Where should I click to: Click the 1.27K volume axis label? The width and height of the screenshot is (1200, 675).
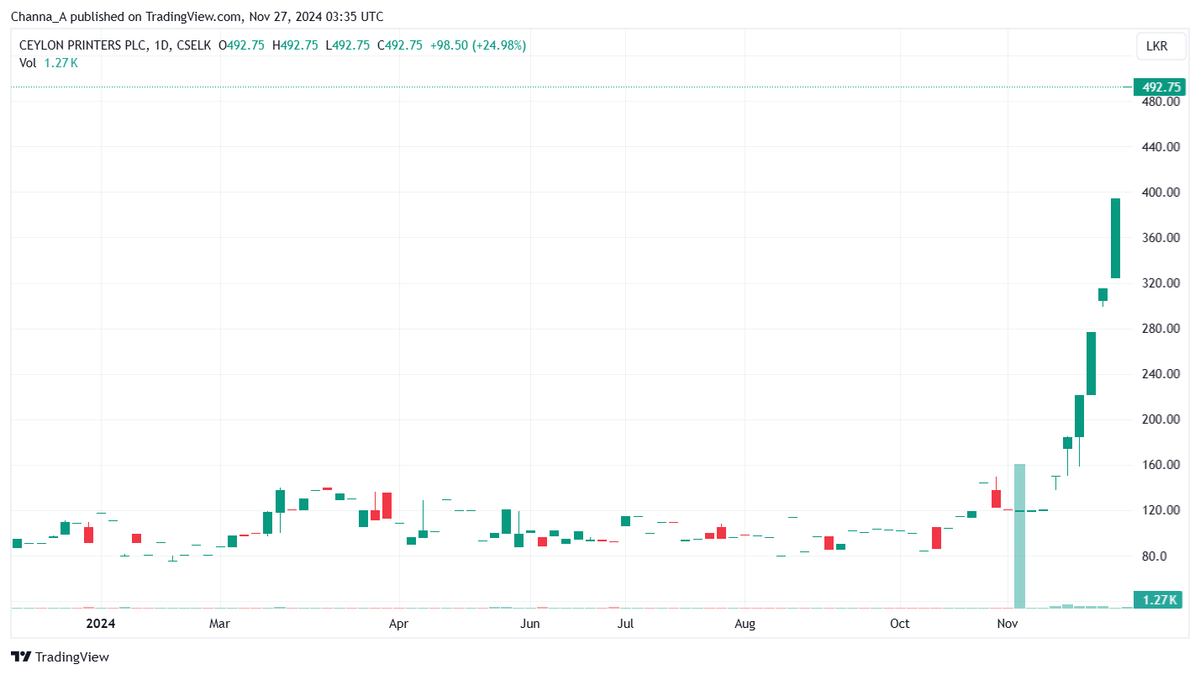pos(1160,600)
